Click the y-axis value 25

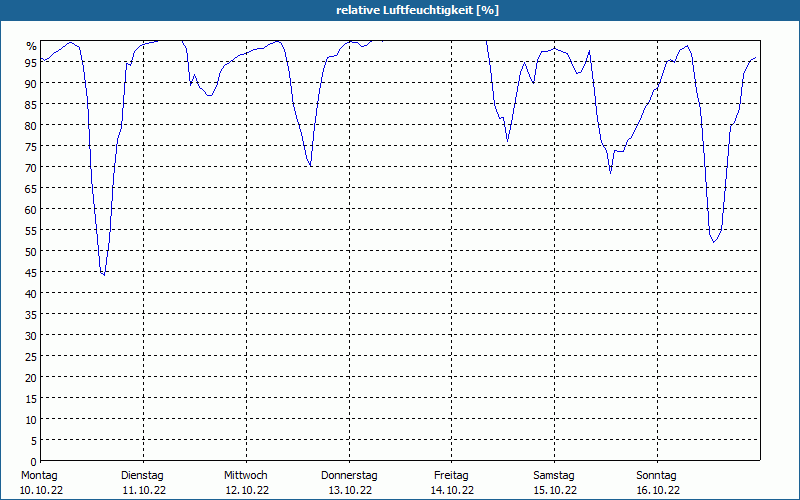[x=31, y=356]
